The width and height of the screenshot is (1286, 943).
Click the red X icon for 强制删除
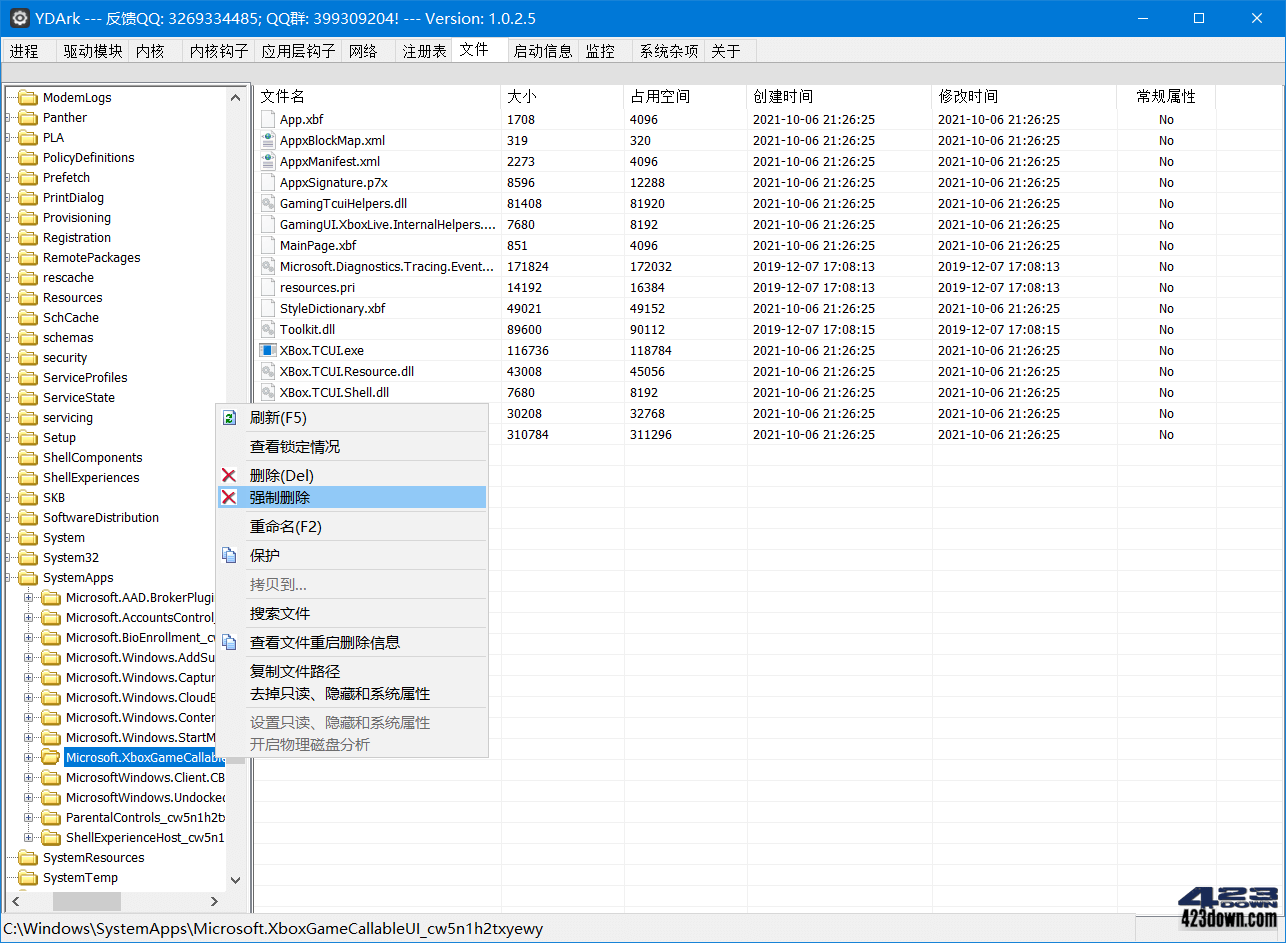pos(229,497)
